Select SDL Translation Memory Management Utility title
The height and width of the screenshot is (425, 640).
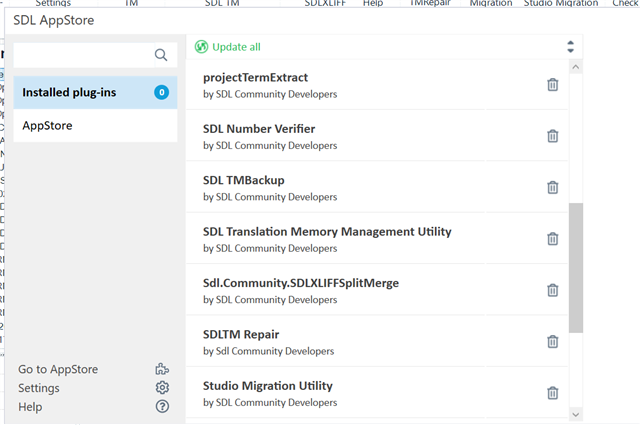click(x=327, y=231)
